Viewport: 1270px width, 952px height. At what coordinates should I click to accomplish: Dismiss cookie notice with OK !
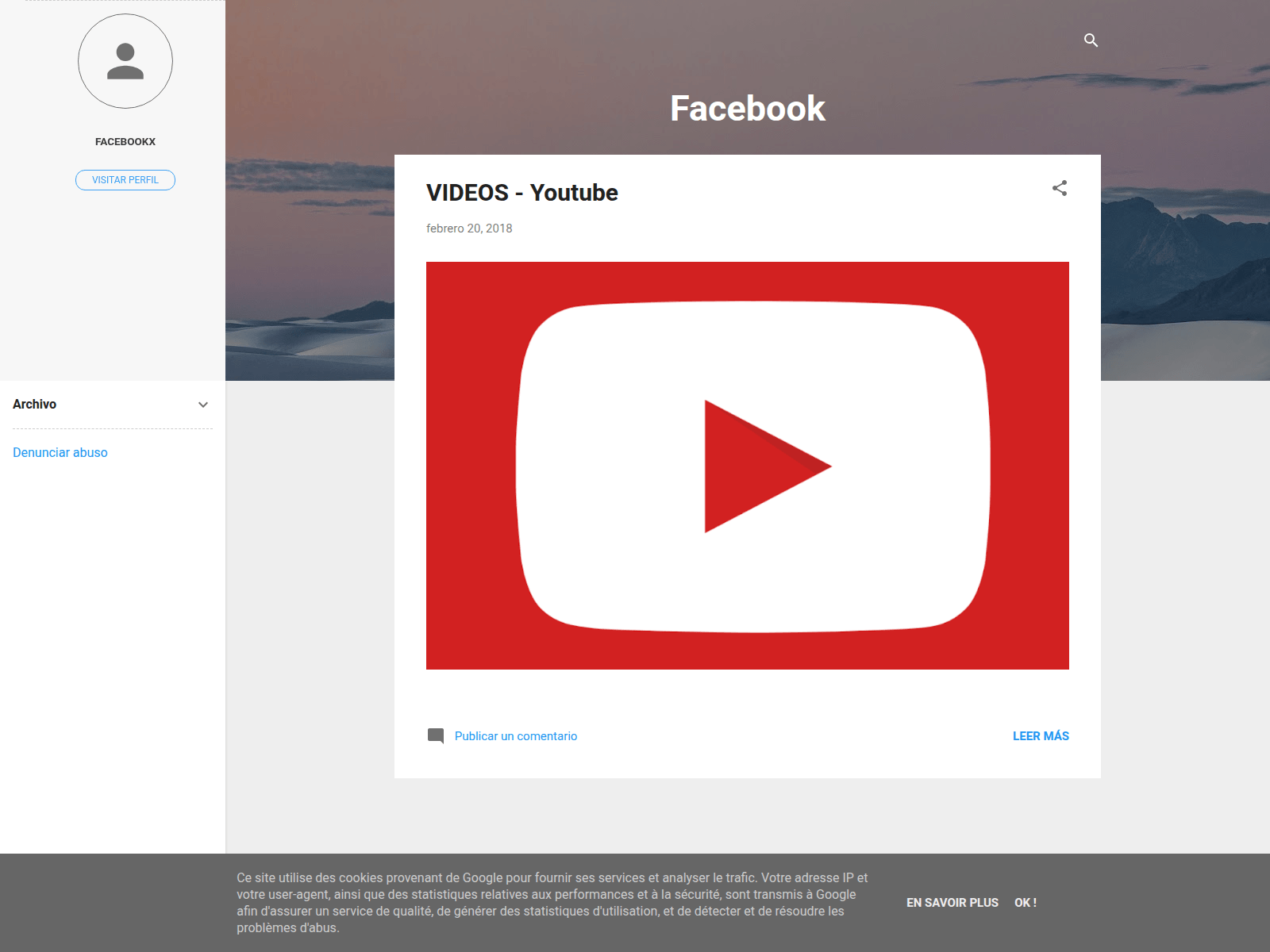(x=1026, y=903)
